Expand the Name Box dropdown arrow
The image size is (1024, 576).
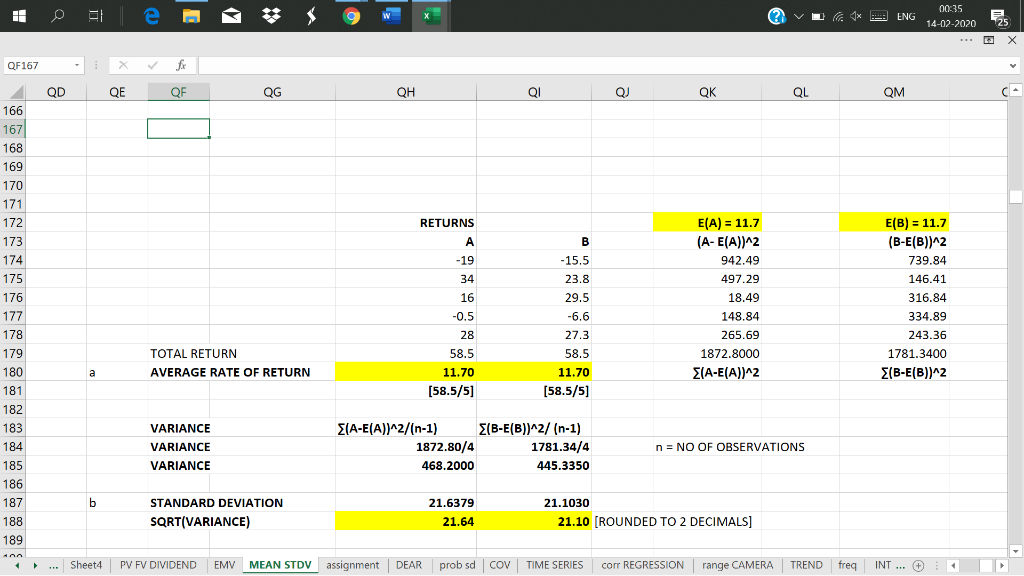77,65
